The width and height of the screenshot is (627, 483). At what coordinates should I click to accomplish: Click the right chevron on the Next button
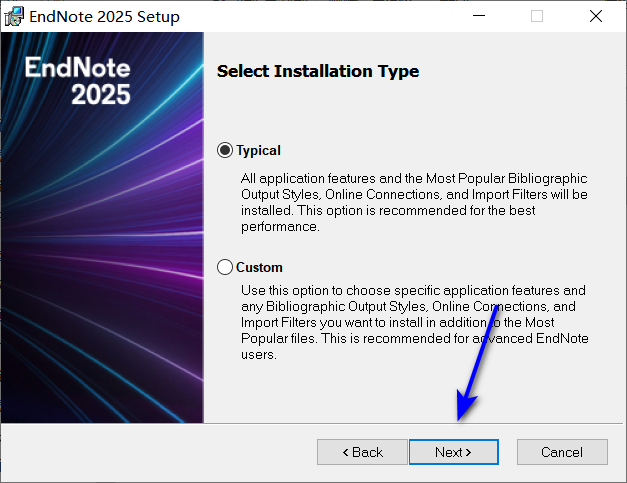[x=468, y=452]
